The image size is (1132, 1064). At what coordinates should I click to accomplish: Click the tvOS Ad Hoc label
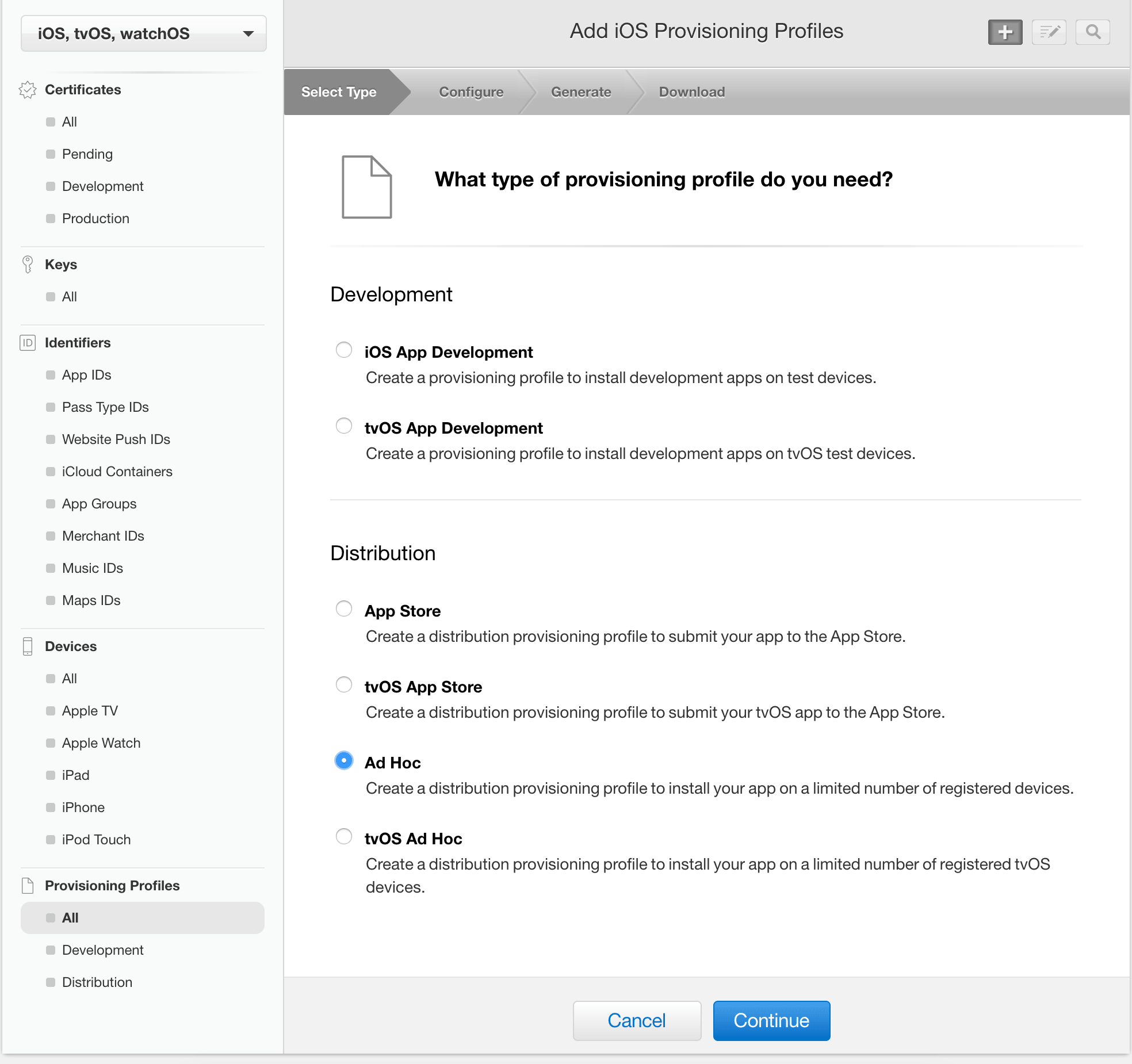tap(414, 839)
